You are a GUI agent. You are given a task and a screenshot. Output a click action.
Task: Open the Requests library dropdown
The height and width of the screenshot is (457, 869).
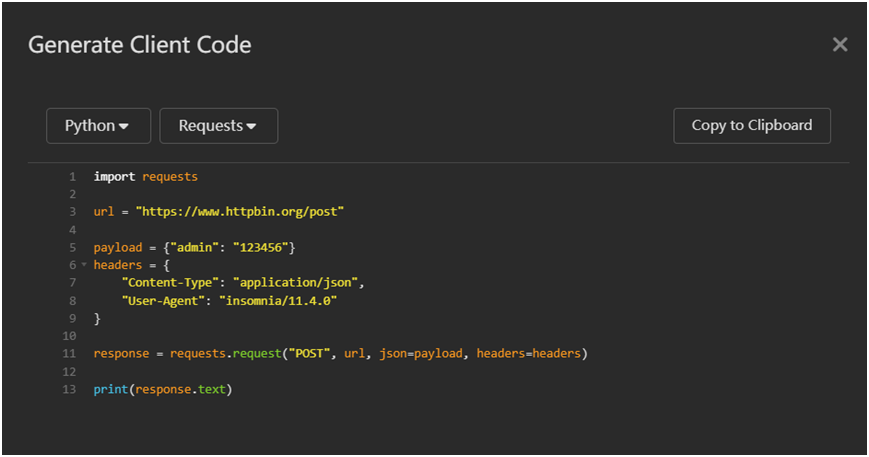click(218, 126)
